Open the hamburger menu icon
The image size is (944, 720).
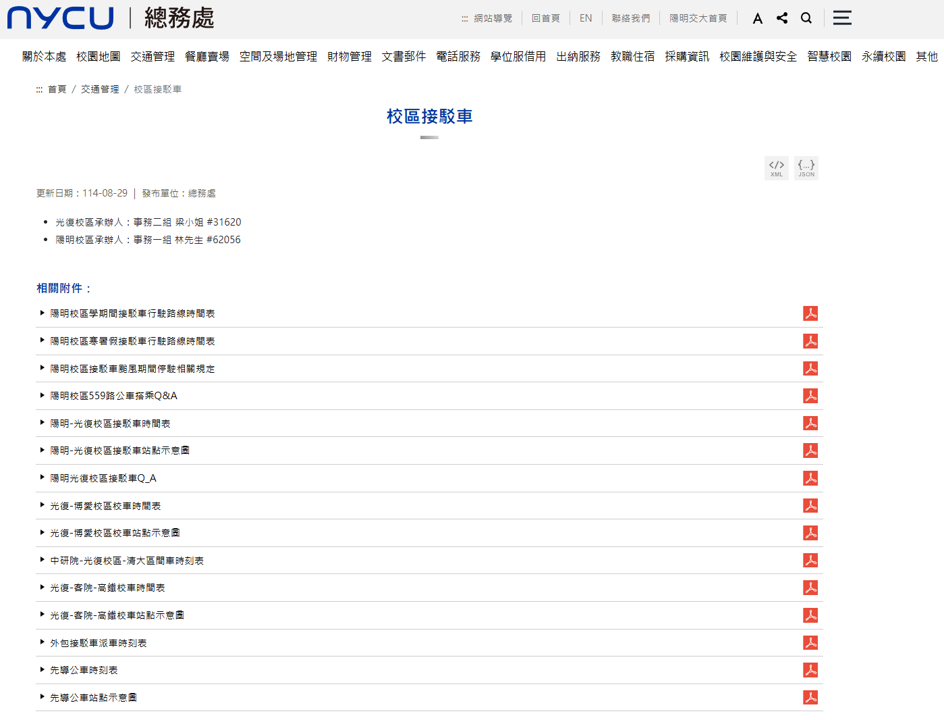click(842, 18)
